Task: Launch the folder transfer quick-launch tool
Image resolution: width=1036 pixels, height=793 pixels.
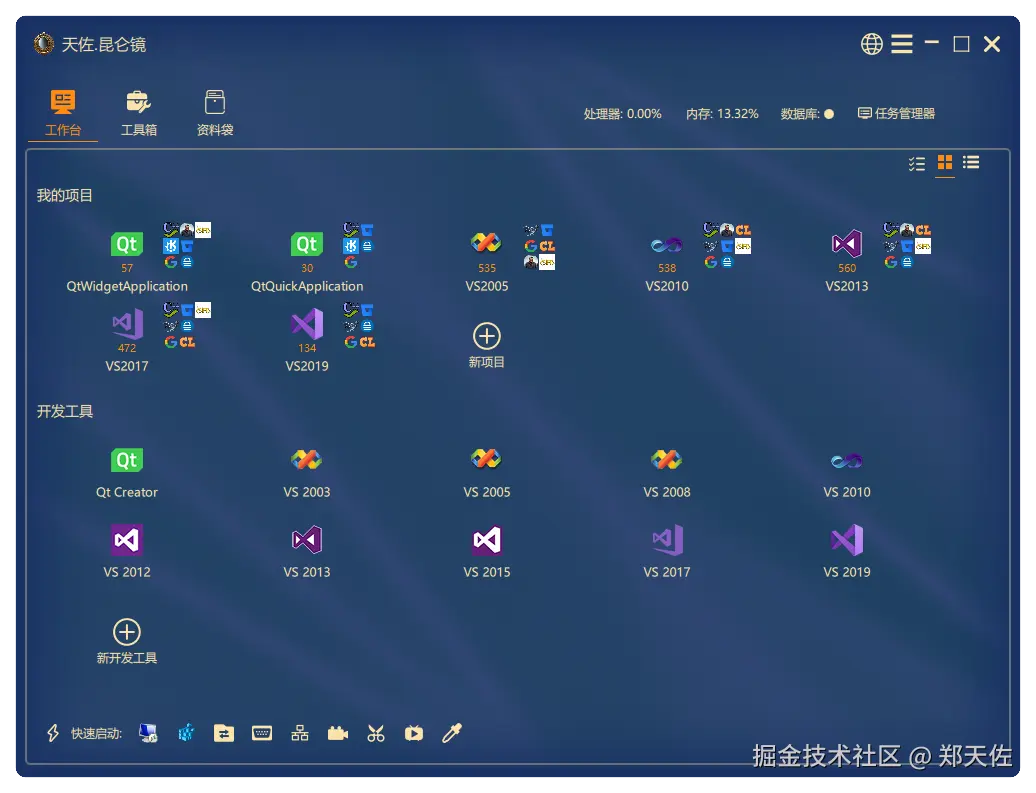Action: (x=224, y=733)
